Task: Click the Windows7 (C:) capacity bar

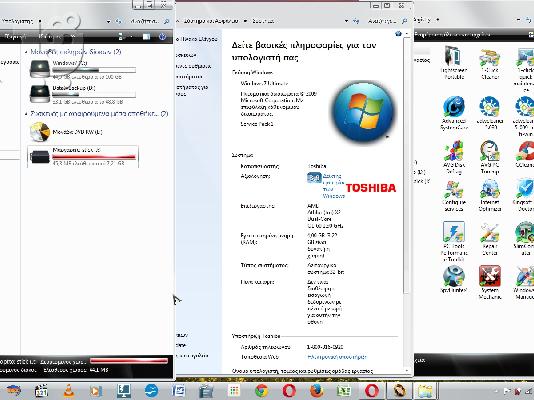Action: tap(94, 70)
